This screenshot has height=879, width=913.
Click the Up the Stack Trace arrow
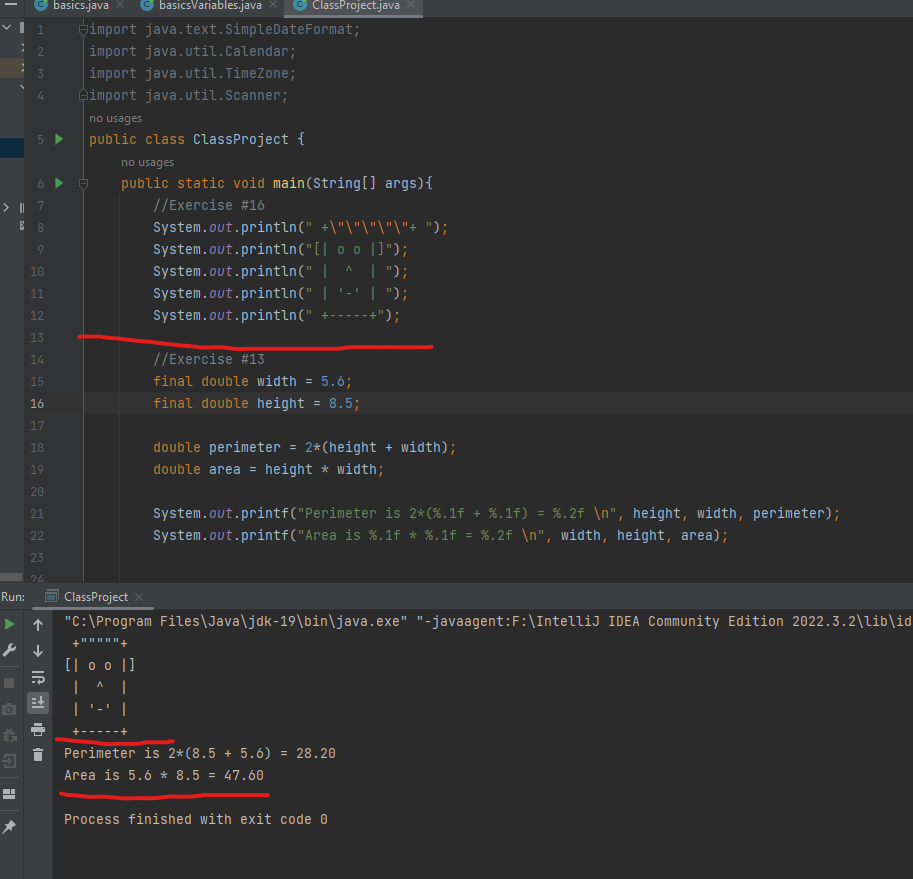[x=38, y=625]
